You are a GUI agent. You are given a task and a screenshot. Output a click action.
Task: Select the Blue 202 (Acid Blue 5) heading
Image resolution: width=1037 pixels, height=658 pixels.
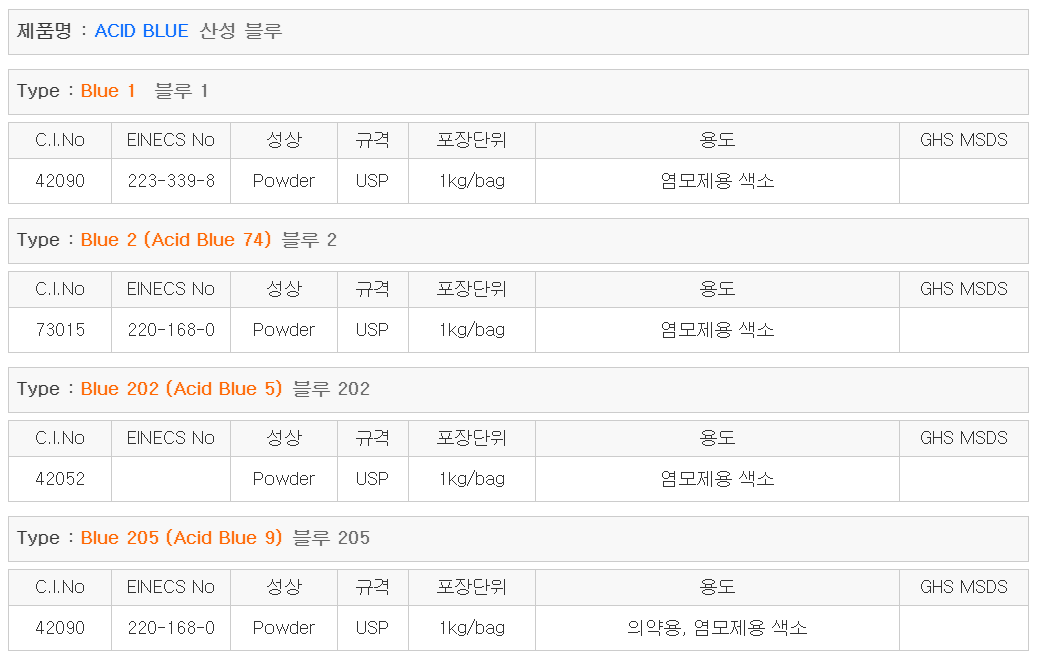[x=181, y=389]
